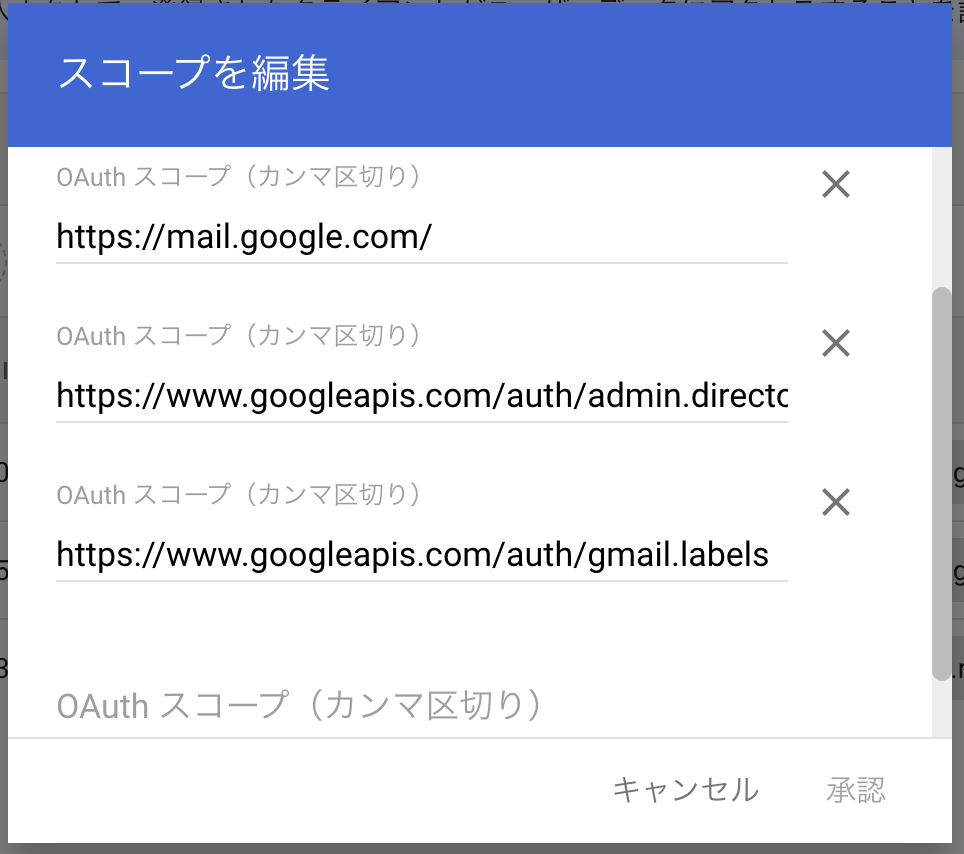Remove the https://mail.google.com/ scope

pyautogui.click(x=835, y=184)
